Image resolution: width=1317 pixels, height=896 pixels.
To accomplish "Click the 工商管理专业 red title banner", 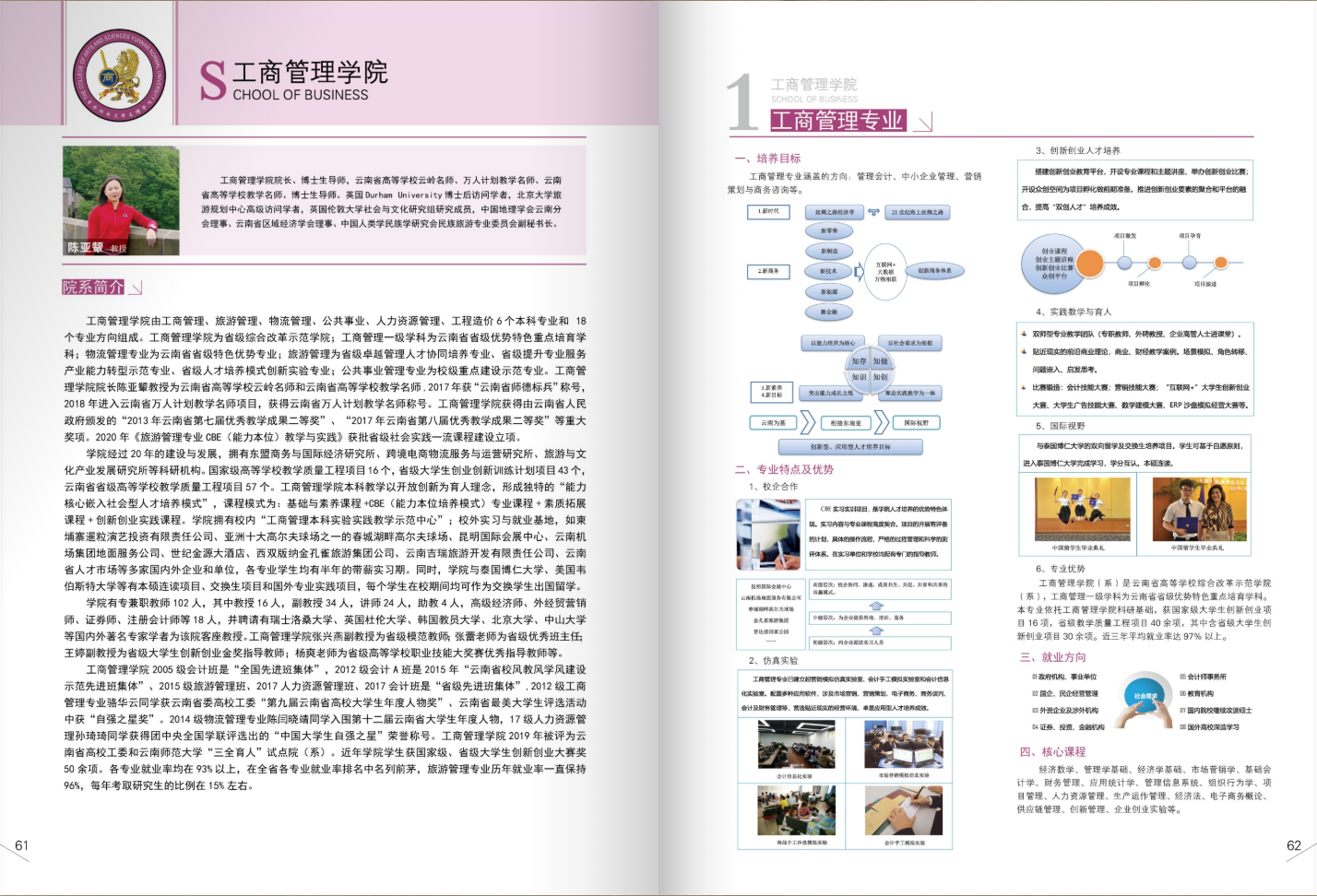I will pyautogui.click(x=838, y=121).
